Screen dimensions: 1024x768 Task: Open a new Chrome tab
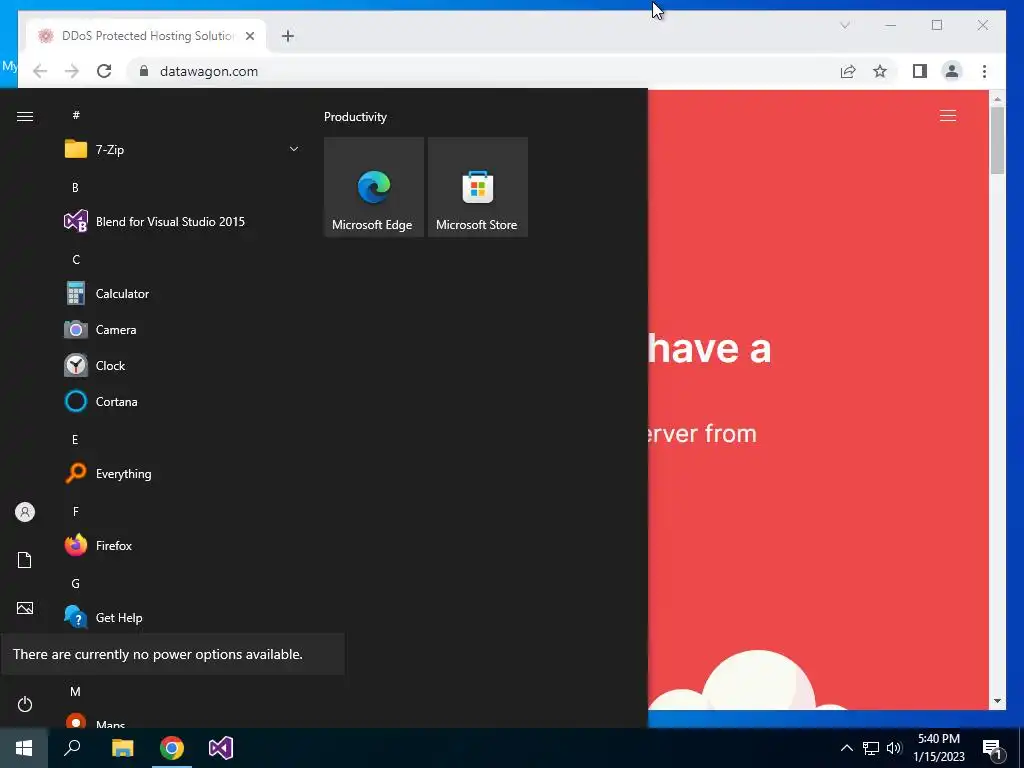coord(288,36)
